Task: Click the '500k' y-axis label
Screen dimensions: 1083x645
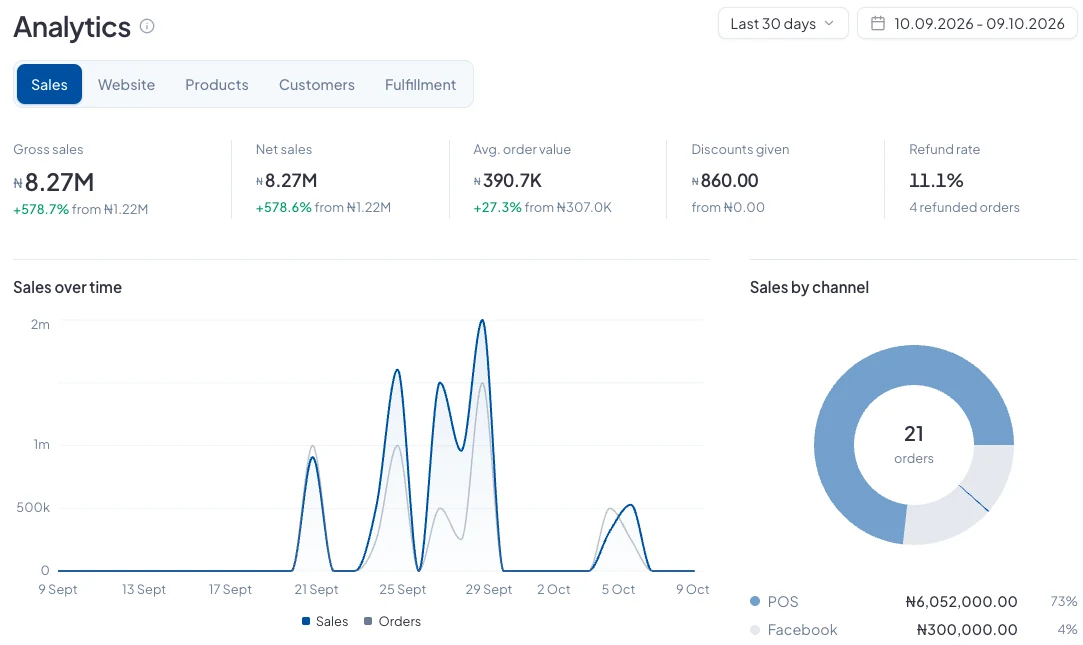Action: pyautogui.click(x=33, y=508)
